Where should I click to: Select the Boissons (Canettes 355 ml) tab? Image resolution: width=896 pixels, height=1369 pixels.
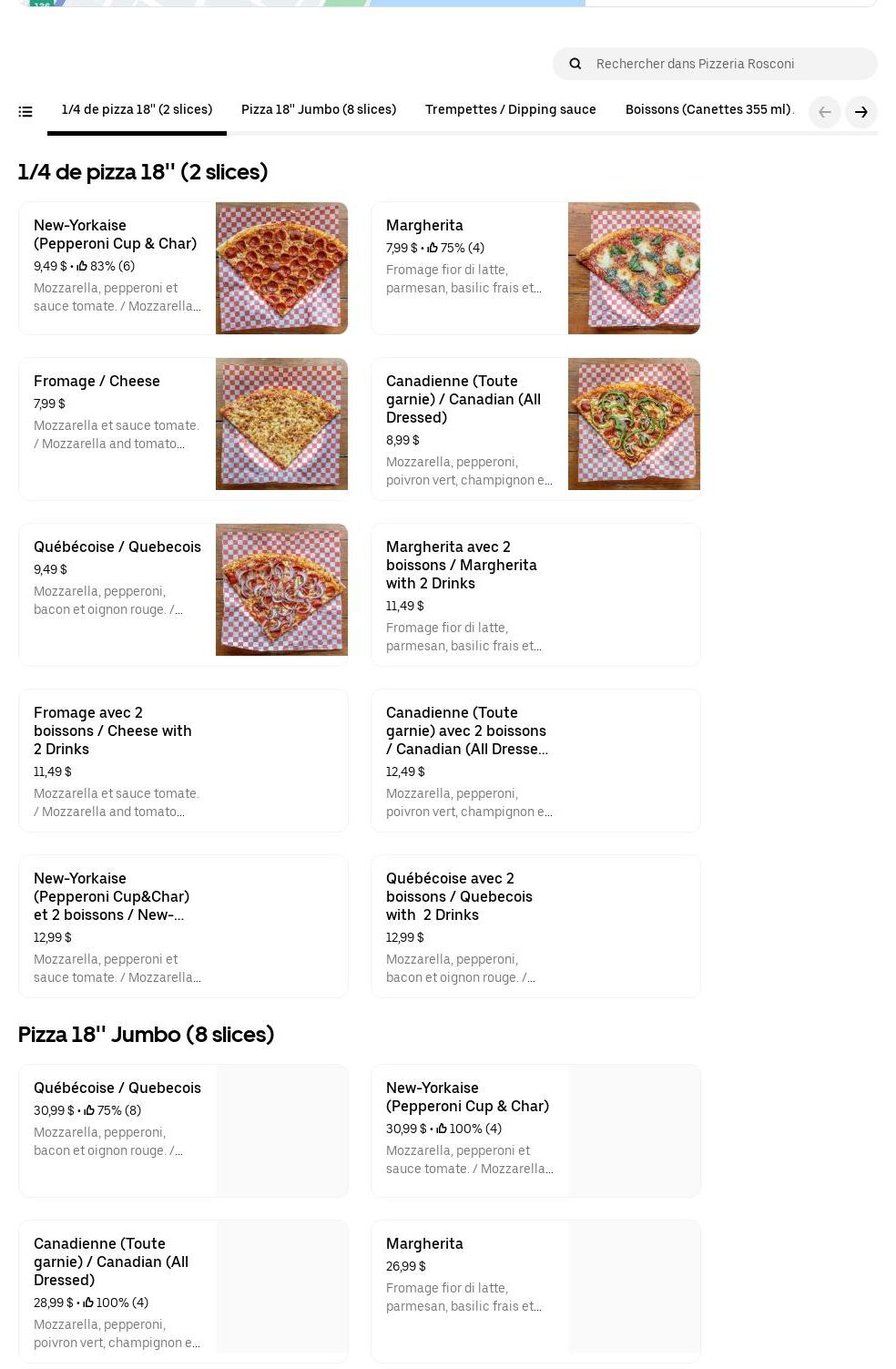coord(708,109)
